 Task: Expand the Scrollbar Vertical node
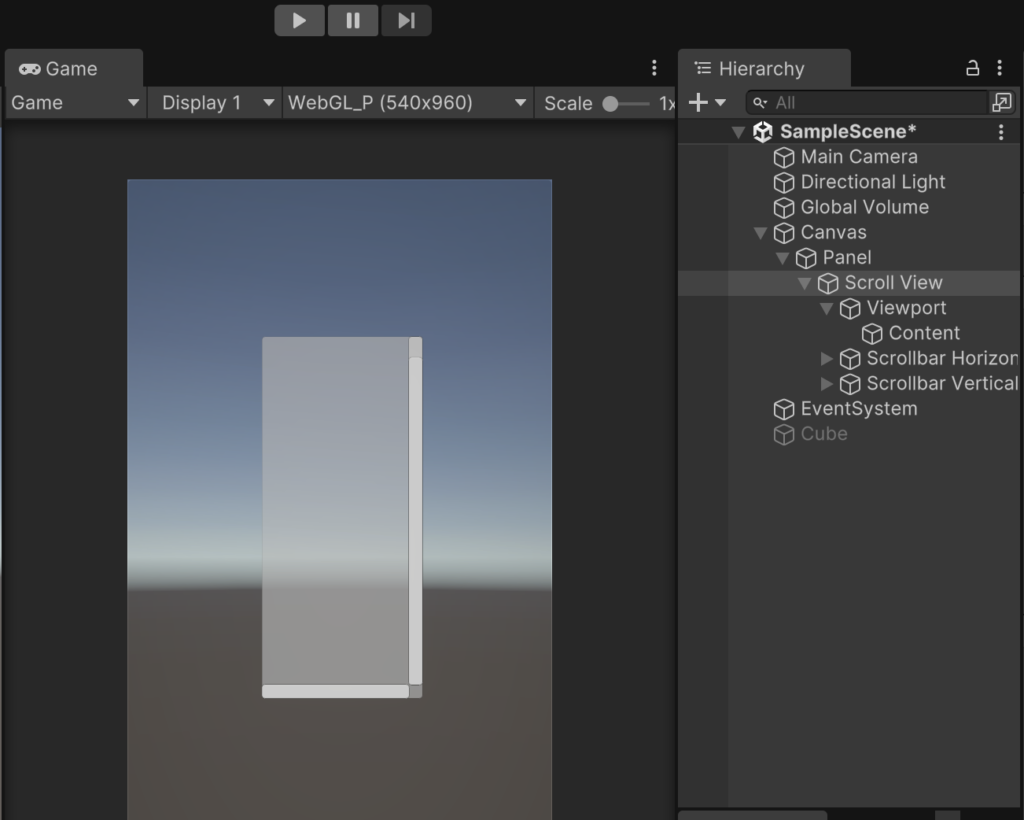click(827, 384)
